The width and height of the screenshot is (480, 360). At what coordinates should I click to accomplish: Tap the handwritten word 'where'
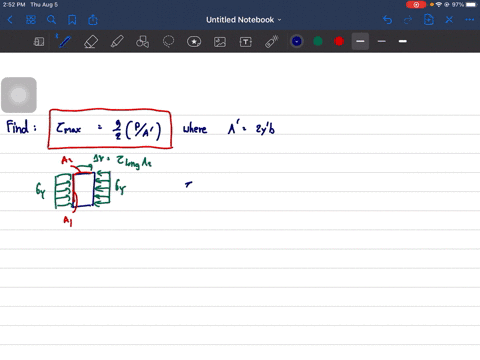(x=195, y=129)
